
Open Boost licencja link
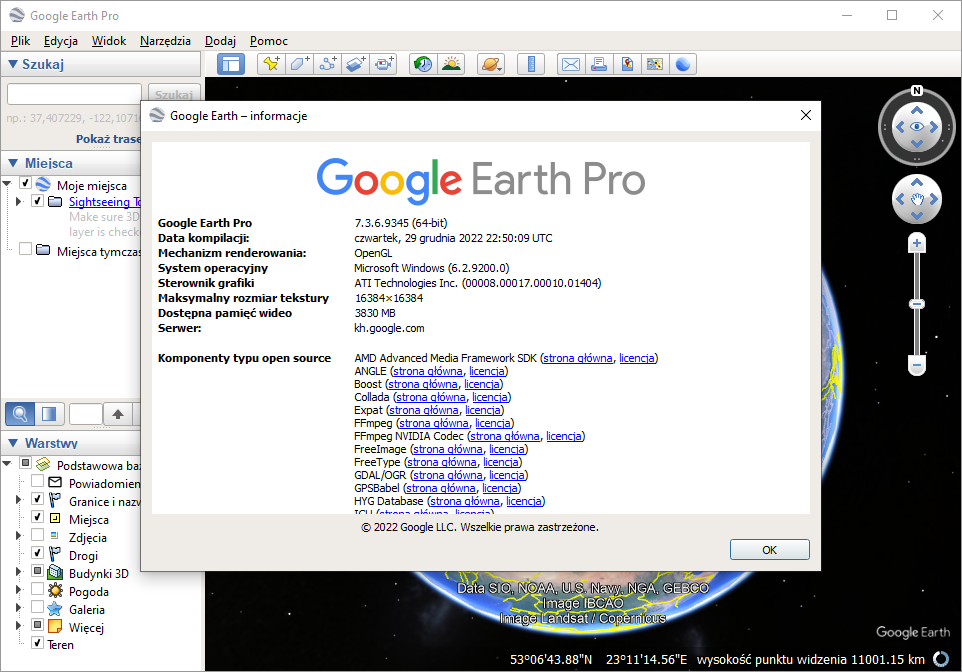tap(482, 384)
